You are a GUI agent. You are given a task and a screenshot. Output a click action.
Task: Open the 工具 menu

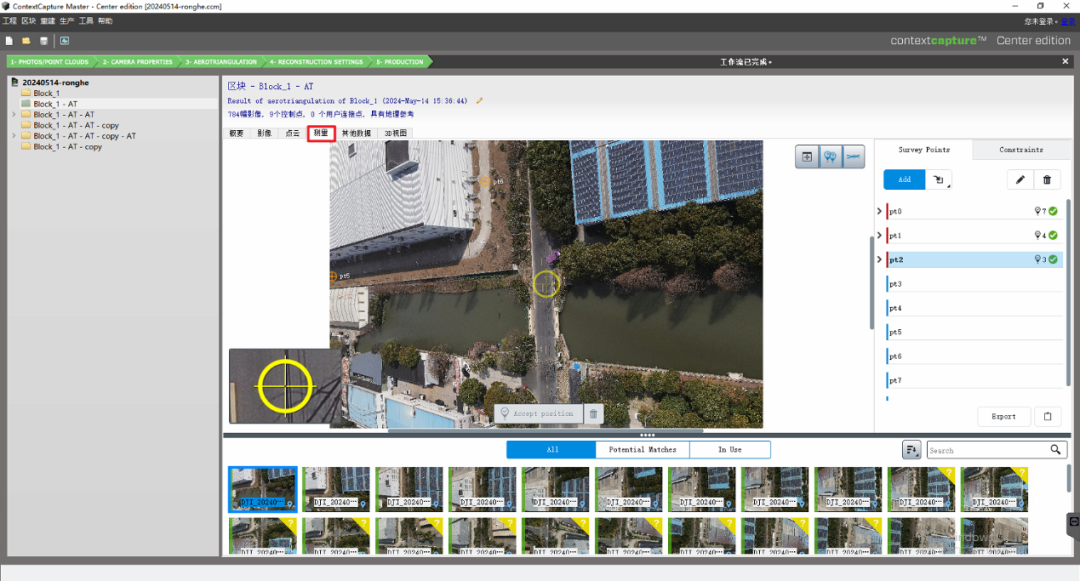pos(86,21)
